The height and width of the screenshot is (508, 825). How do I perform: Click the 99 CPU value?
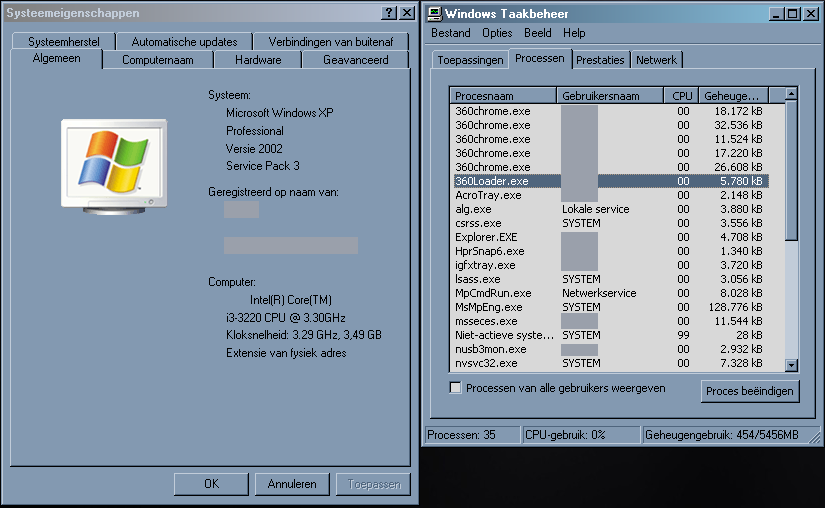(683, 335)
